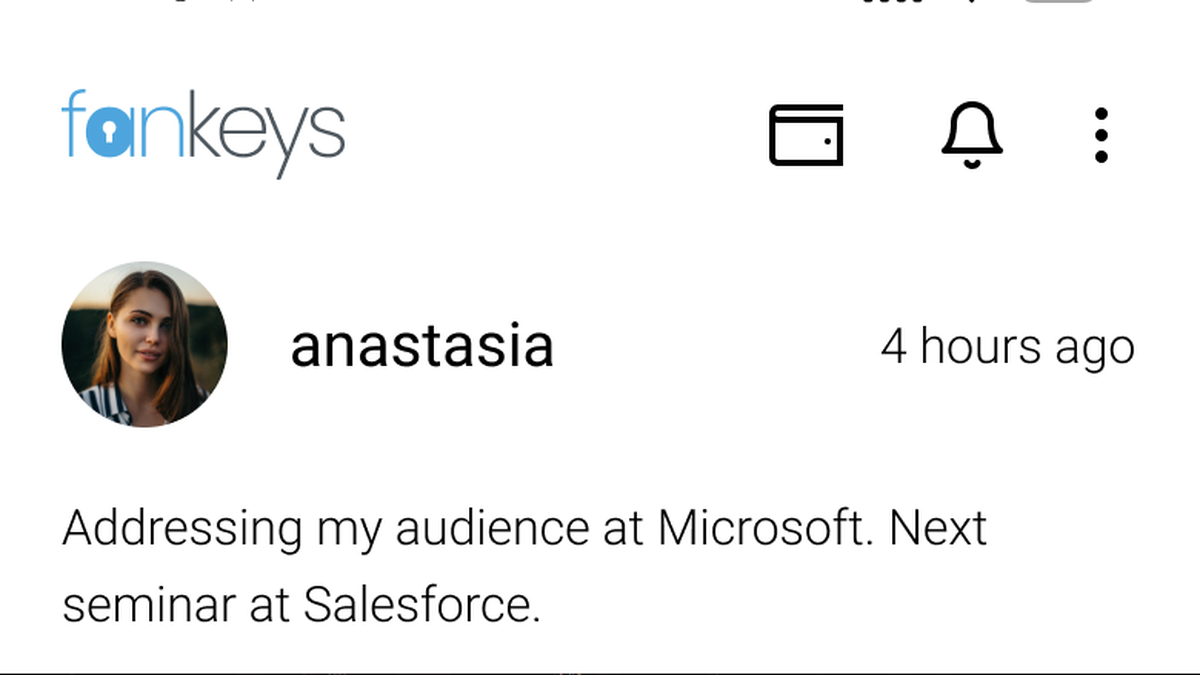The image size is (1200, 675).
Task: Open the wallet icon in header
Action: 806,134
